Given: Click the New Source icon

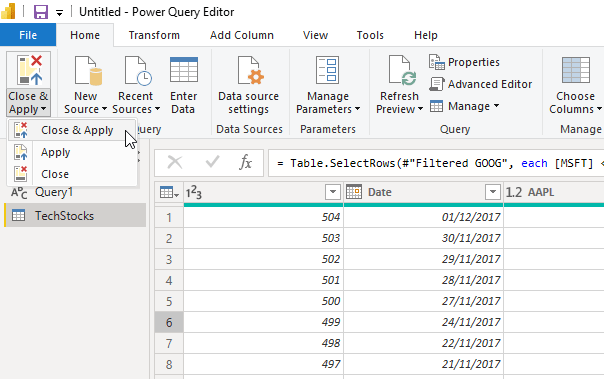Looking at the screenshot, I should pyautogui.click(x=88, y=70).
